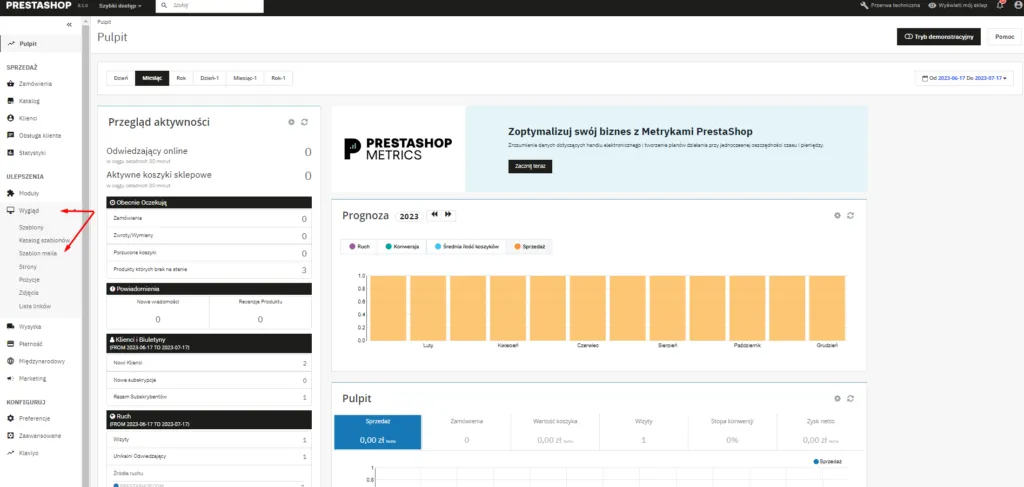Go to previous year in Prognoza

434,215
